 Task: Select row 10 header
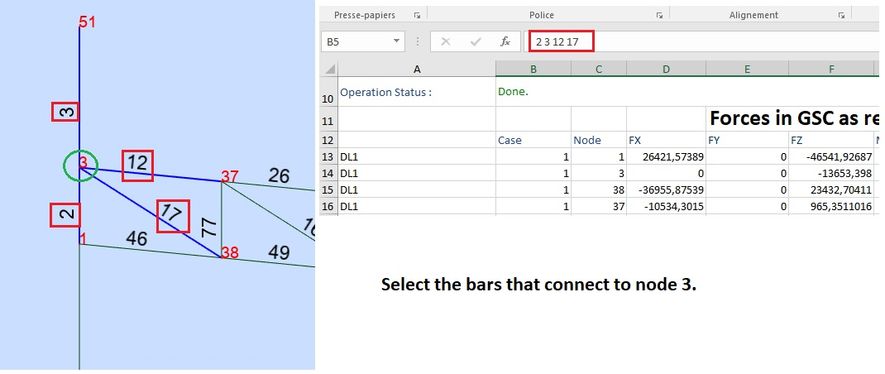[328, 92]
